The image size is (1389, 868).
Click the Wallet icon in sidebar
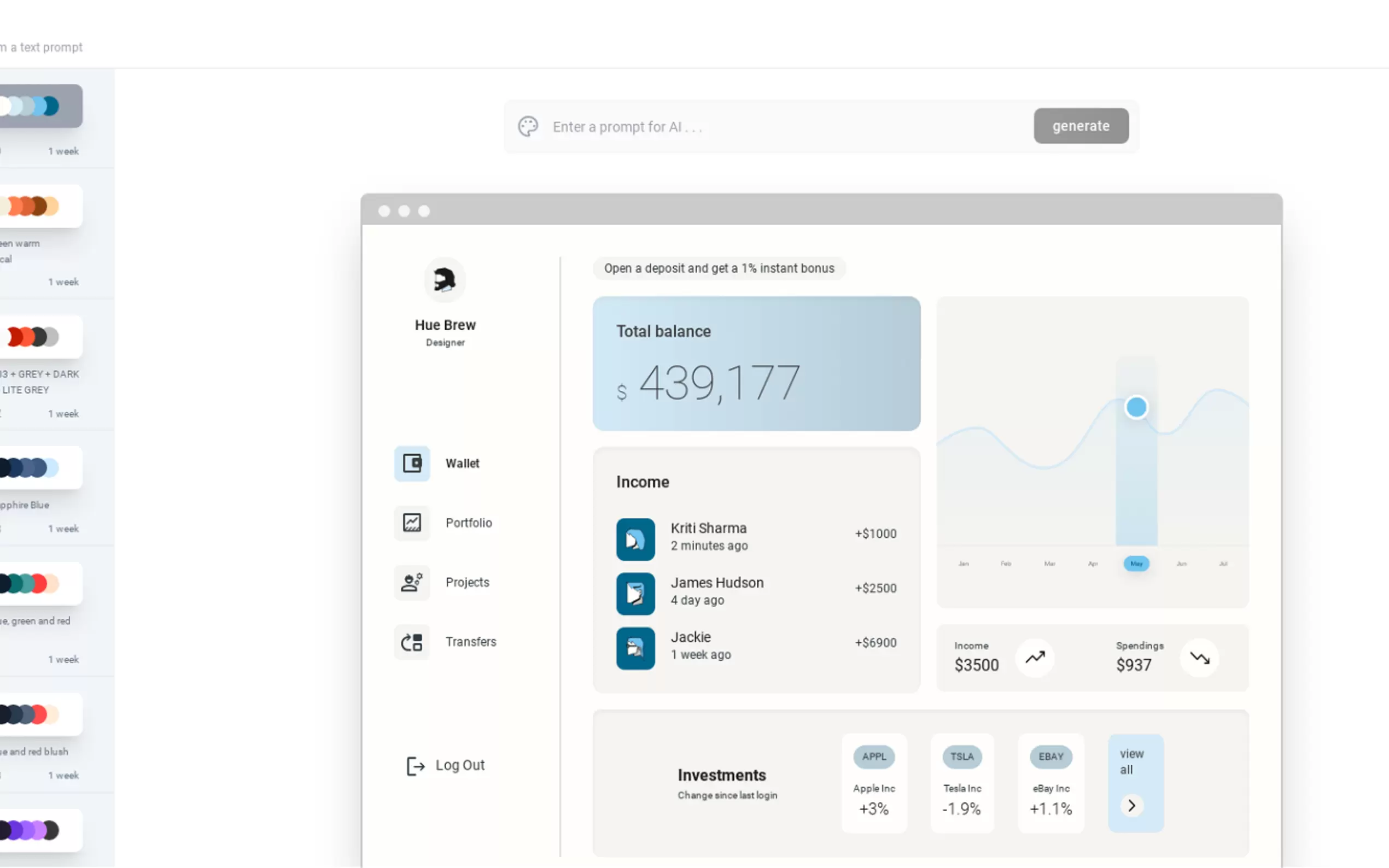click(x=412, y=463)
